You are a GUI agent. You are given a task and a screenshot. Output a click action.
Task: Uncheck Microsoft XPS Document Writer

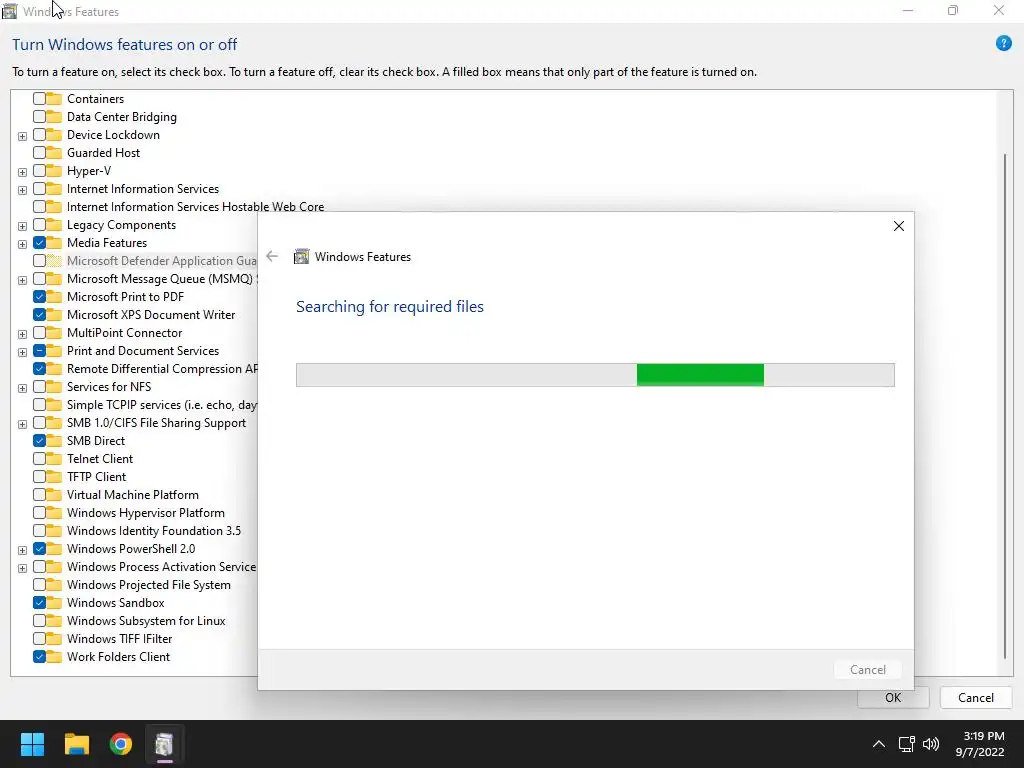click(x=39, y=315)
